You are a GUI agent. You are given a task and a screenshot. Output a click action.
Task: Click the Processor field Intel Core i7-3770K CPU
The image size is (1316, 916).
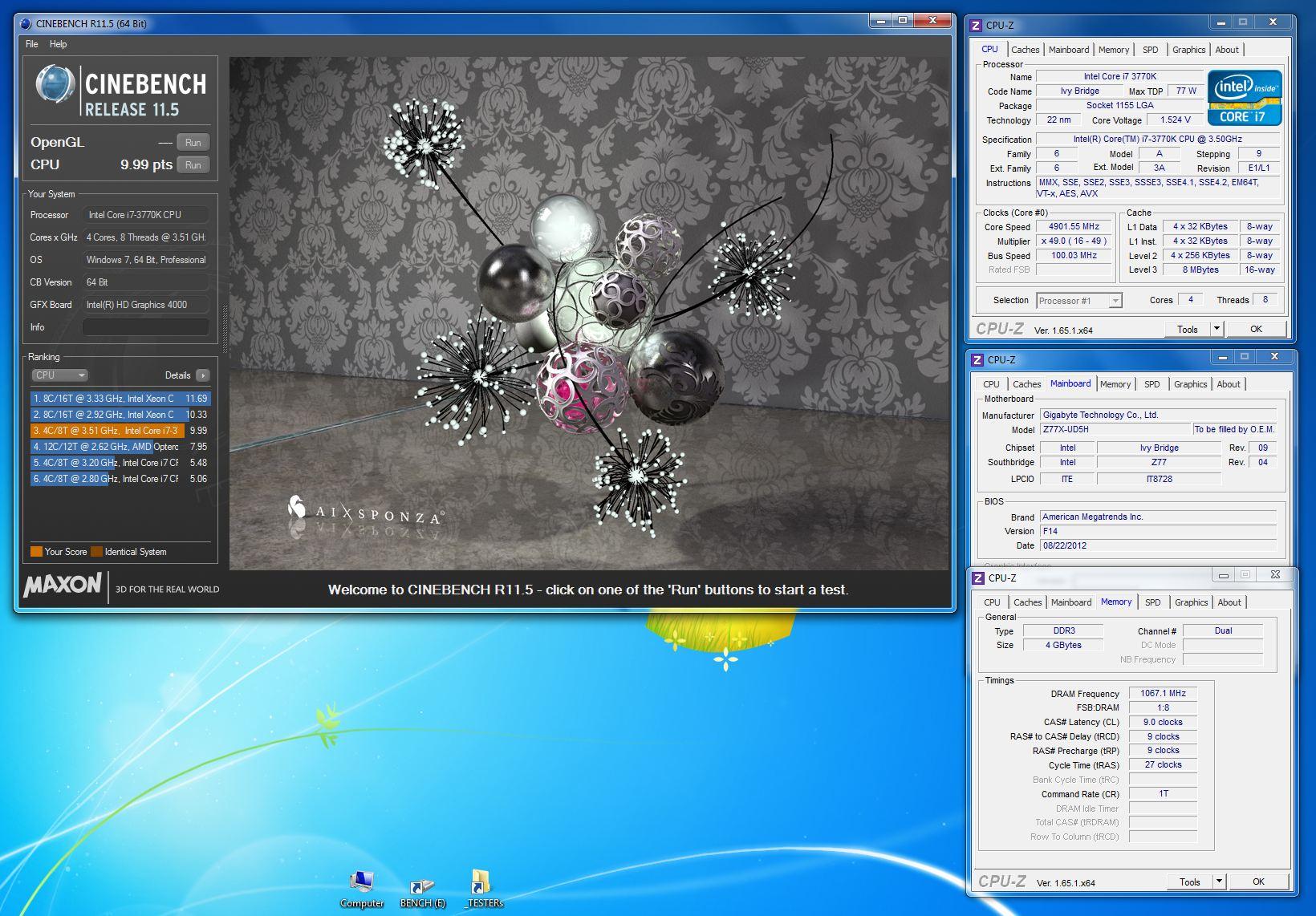point(145,215)
